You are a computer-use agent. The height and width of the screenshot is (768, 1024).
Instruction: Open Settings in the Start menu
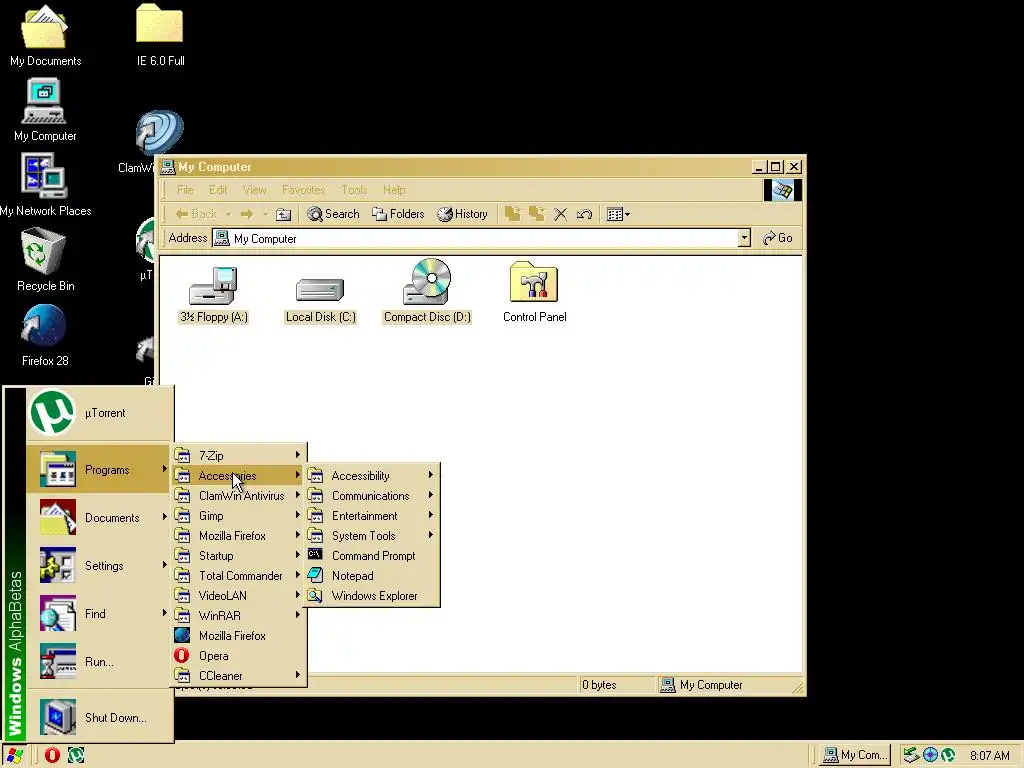point(100,566)
